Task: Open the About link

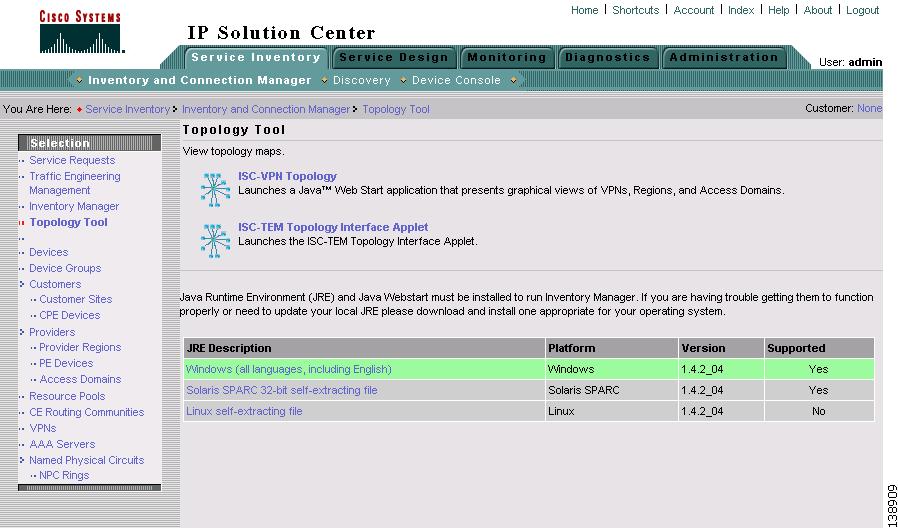Action: [x=817, y=10]
